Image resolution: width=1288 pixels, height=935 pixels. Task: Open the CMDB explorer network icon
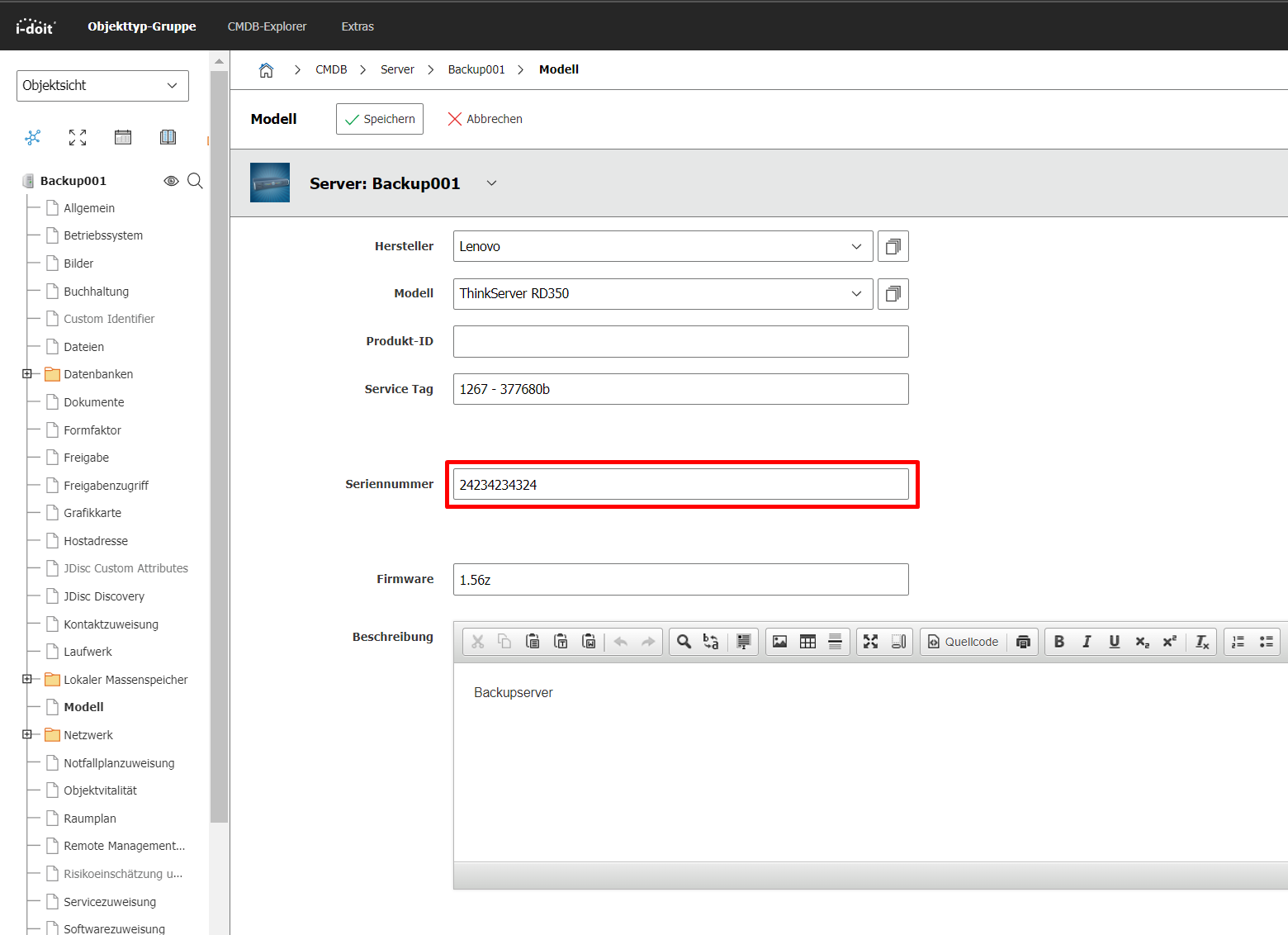pyautogui.click(x=33, y=137)
